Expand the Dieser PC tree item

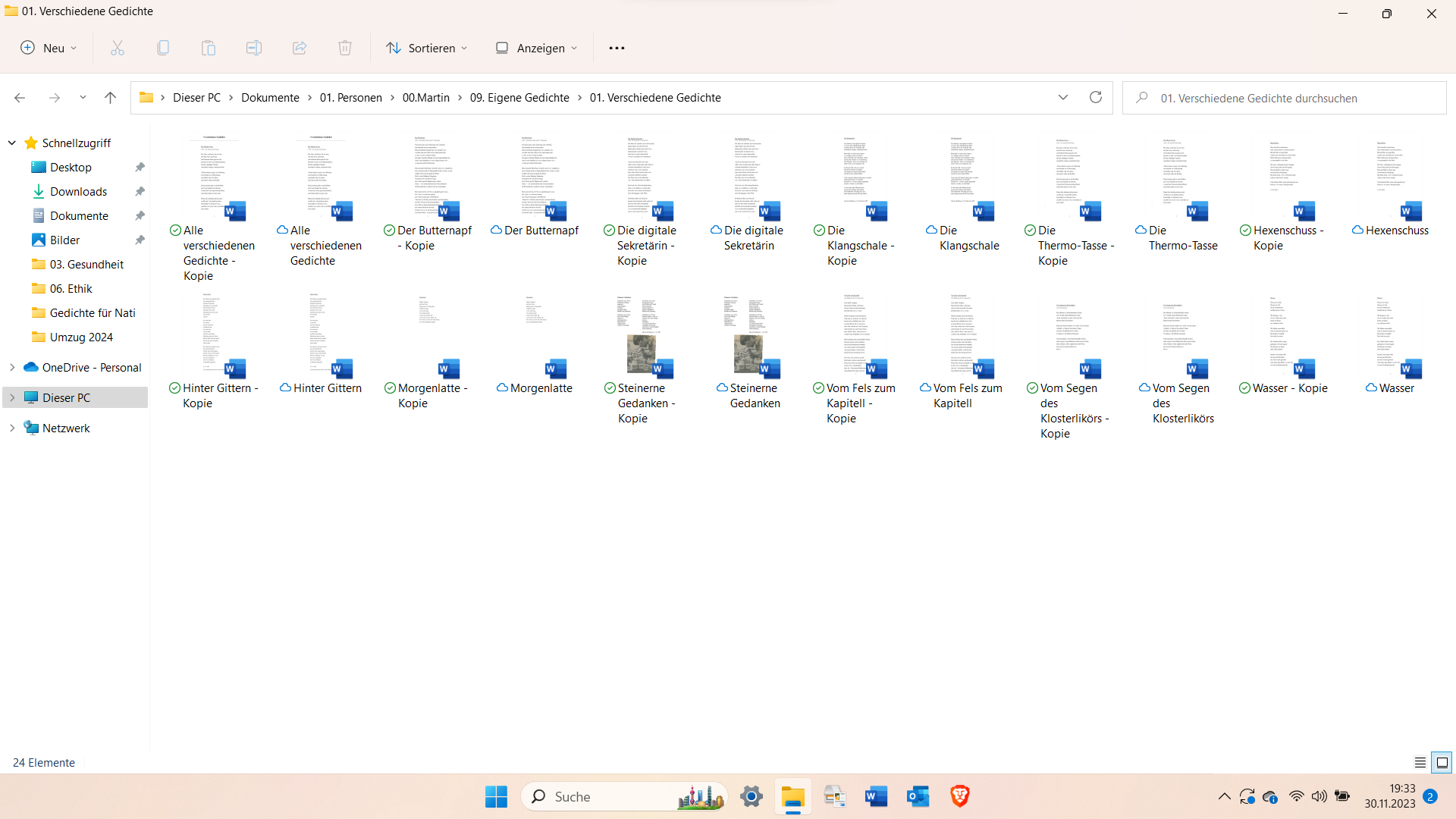pos(11,397)
